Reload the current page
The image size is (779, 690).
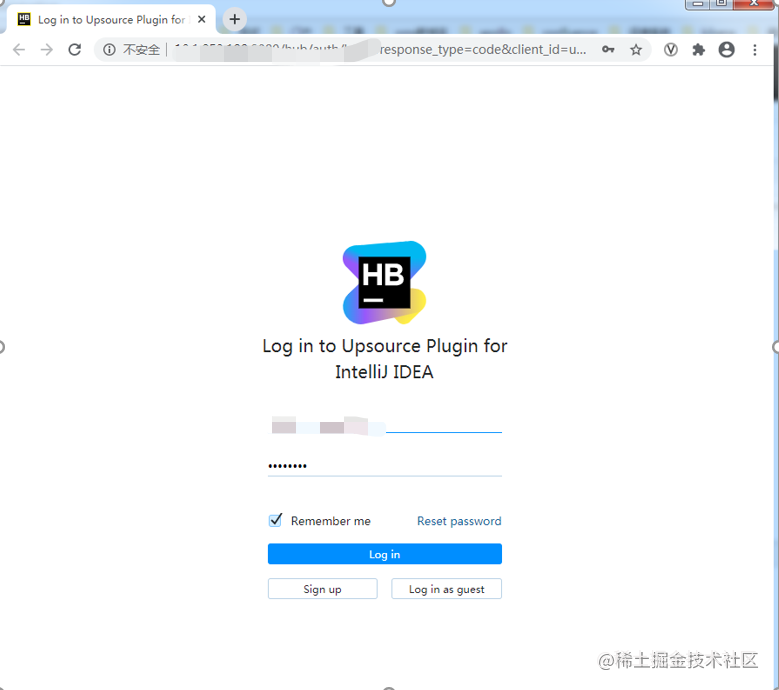coord(75,50)
